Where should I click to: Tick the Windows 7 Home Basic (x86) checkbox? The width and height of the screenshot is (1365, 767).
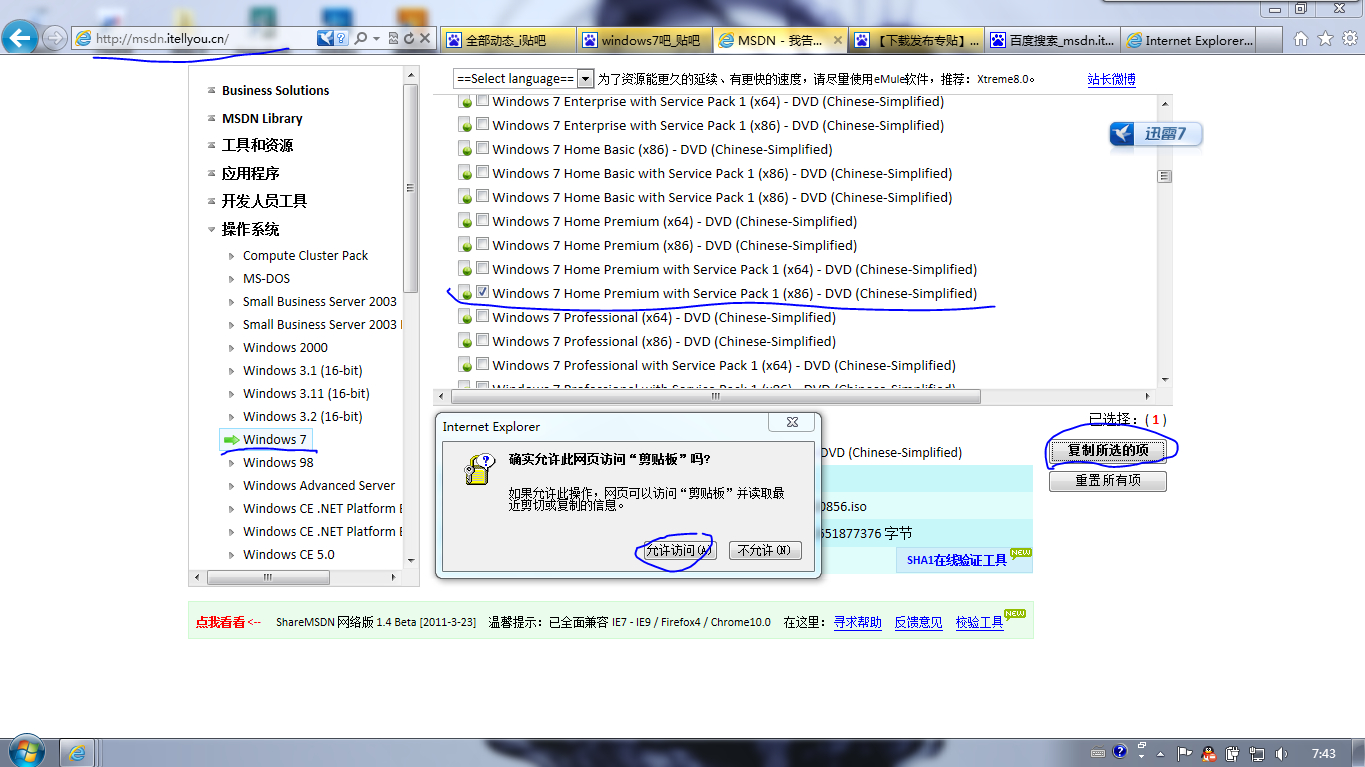[483, 149]
